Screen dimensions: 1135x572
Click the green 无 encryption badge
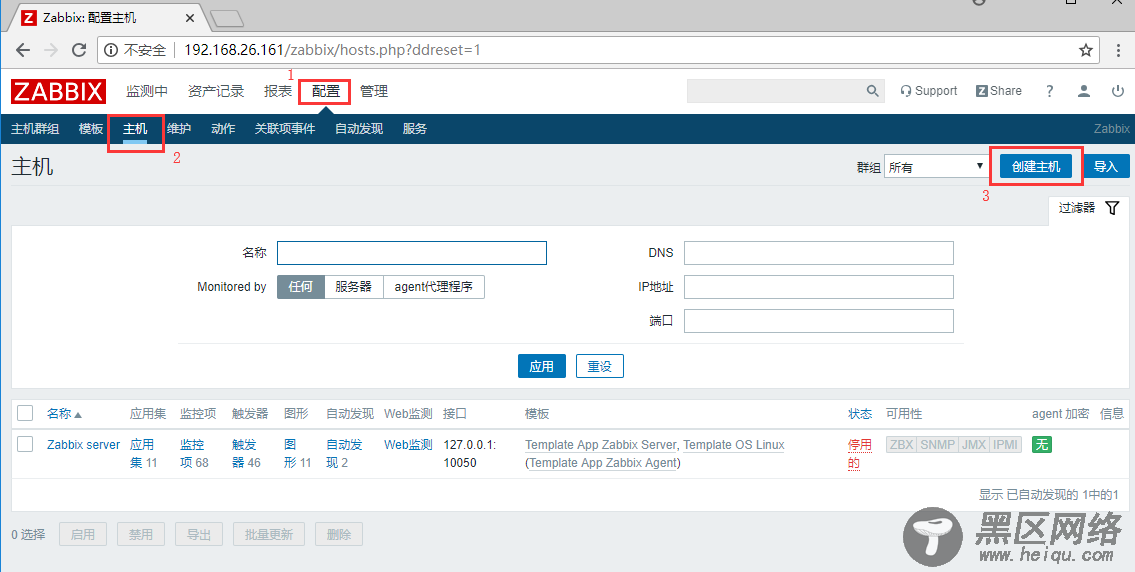(x=1042, y=445)
